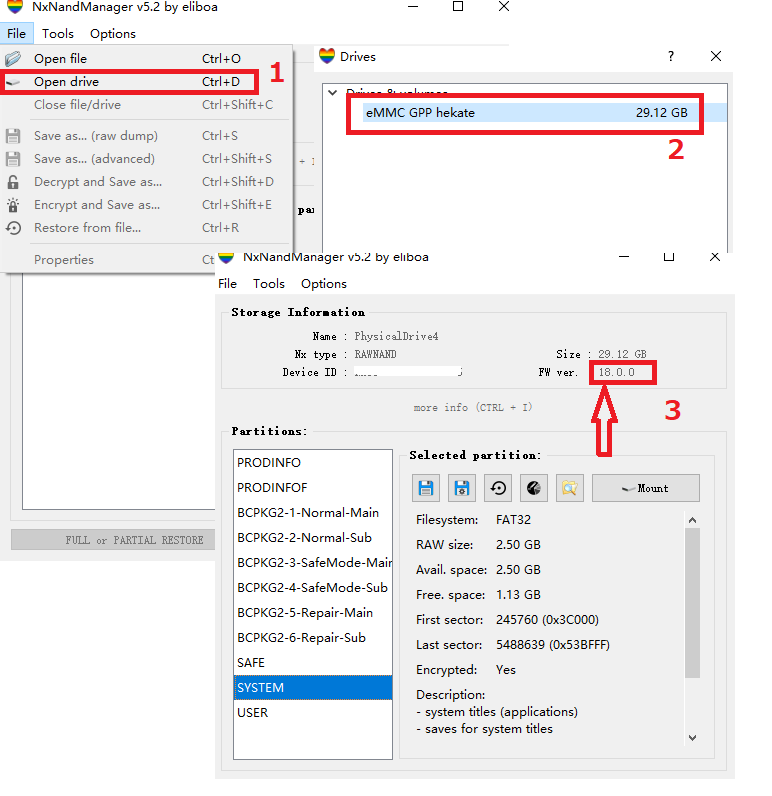Maximize the back NxNandManager window

coord(458,7)
